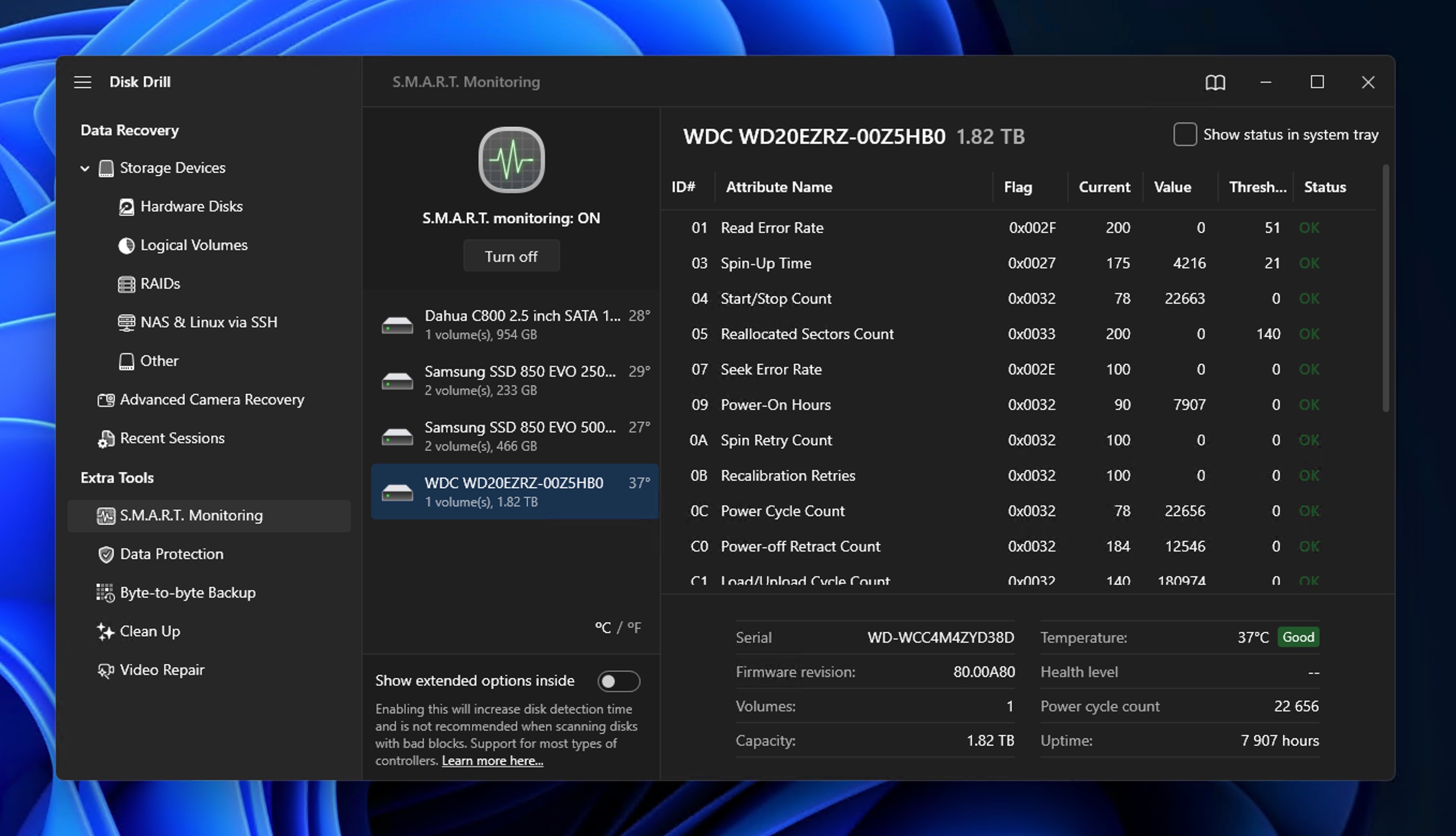Select the Dahua C800 2.5 inch SATA disk
This screenshot has height=836, width=1456.
[515, 325]
